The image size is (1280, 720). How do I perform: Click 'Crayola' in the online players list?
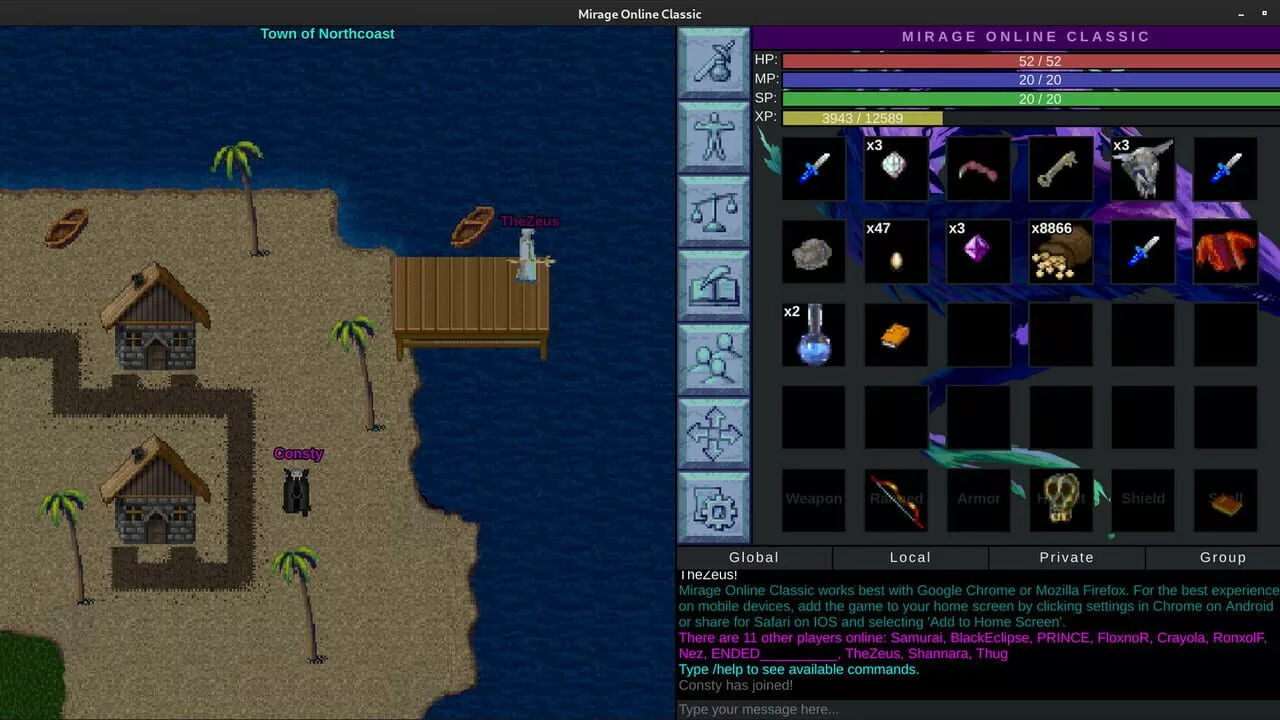[x=1182, y=637]
